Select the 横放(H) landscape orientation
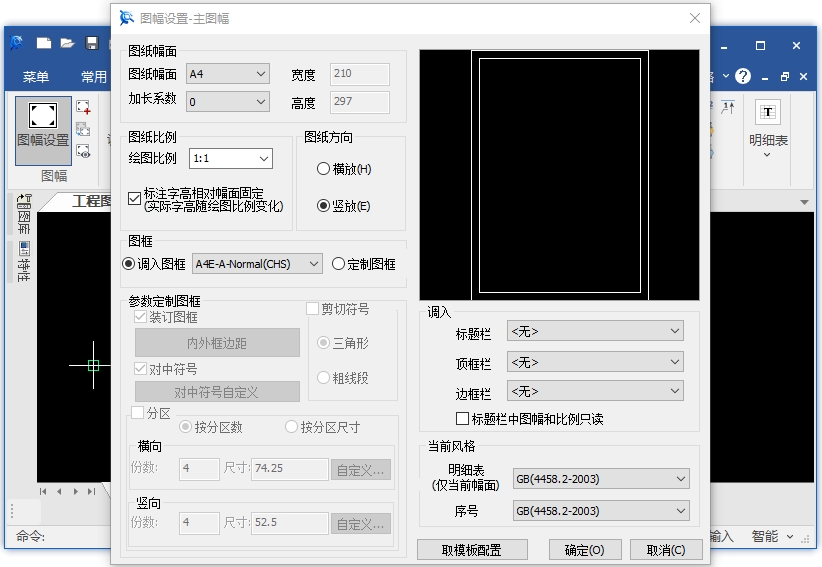 click(323, 169)
